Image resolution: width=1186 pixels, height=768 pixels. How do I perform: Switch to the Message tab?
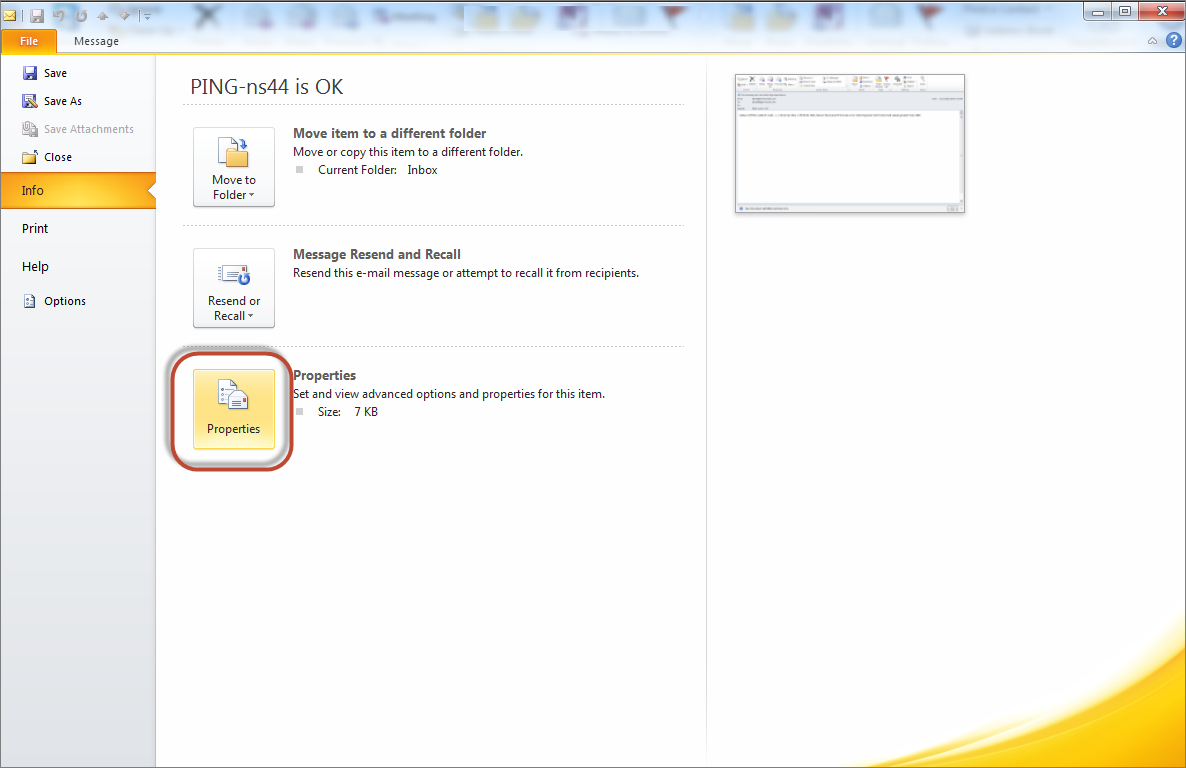tap(96, 41)
